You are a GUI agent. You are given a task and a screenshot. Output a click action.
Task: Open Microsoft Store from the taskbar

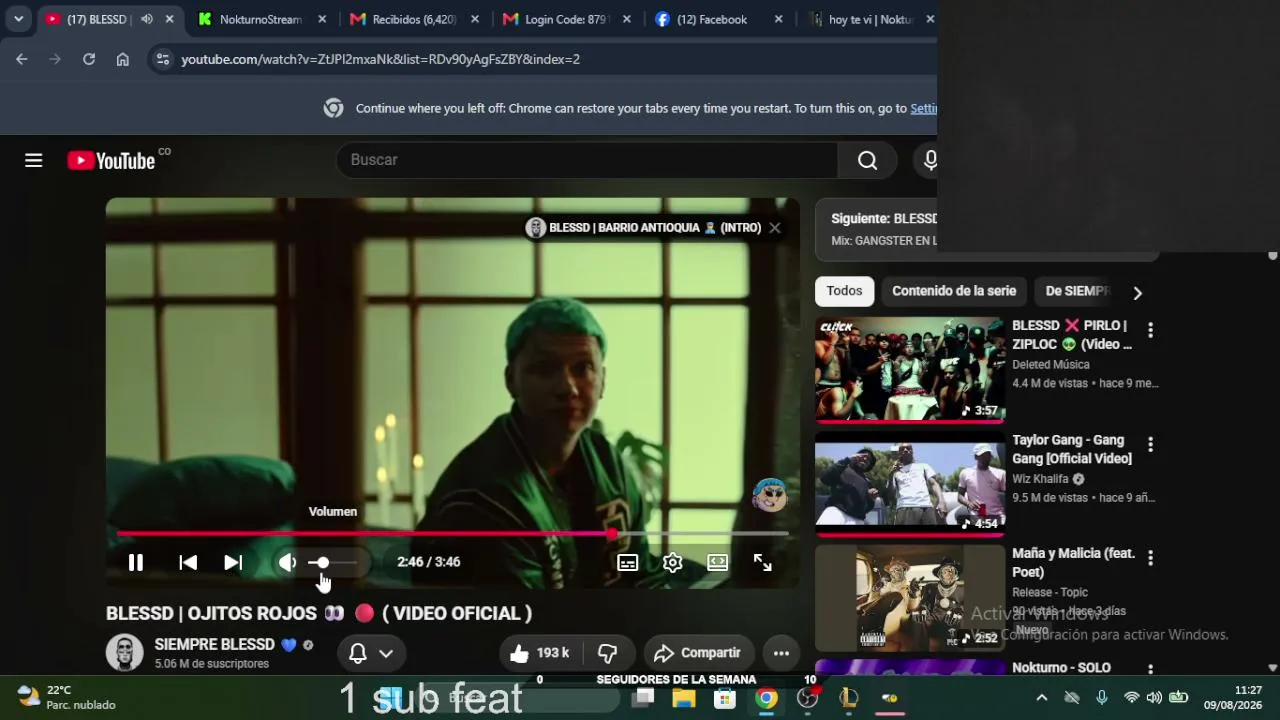coord(725,698)
